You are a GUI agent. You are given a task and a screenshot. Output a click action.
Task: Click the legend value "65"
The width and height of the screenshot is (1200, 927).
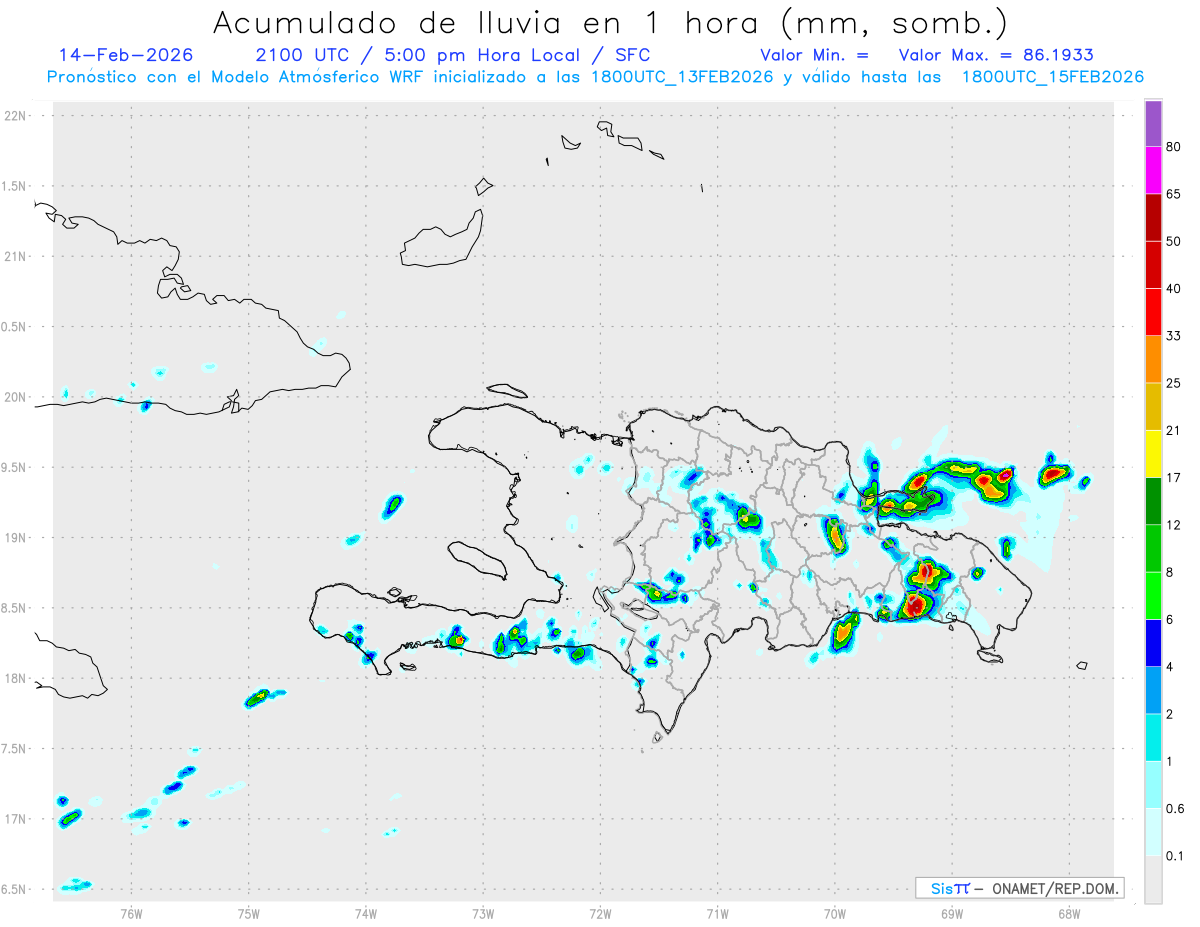click(1174, 195)
